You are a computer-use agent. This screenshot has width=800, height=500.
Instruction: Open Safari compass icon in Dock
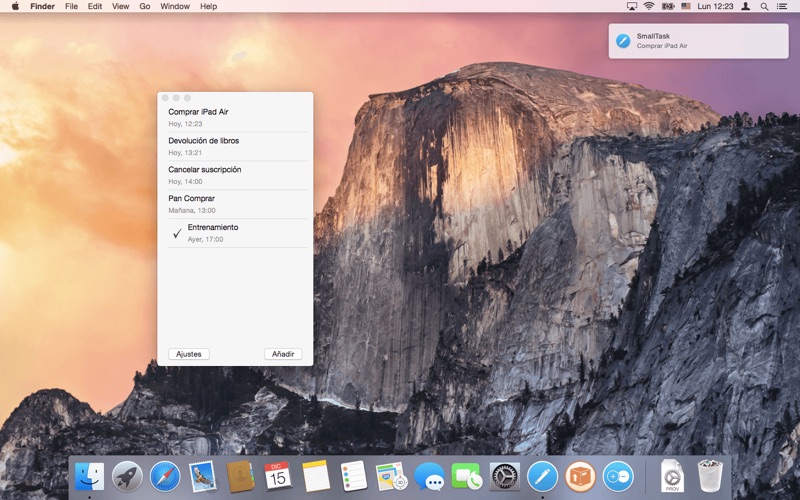coord(165,477)
